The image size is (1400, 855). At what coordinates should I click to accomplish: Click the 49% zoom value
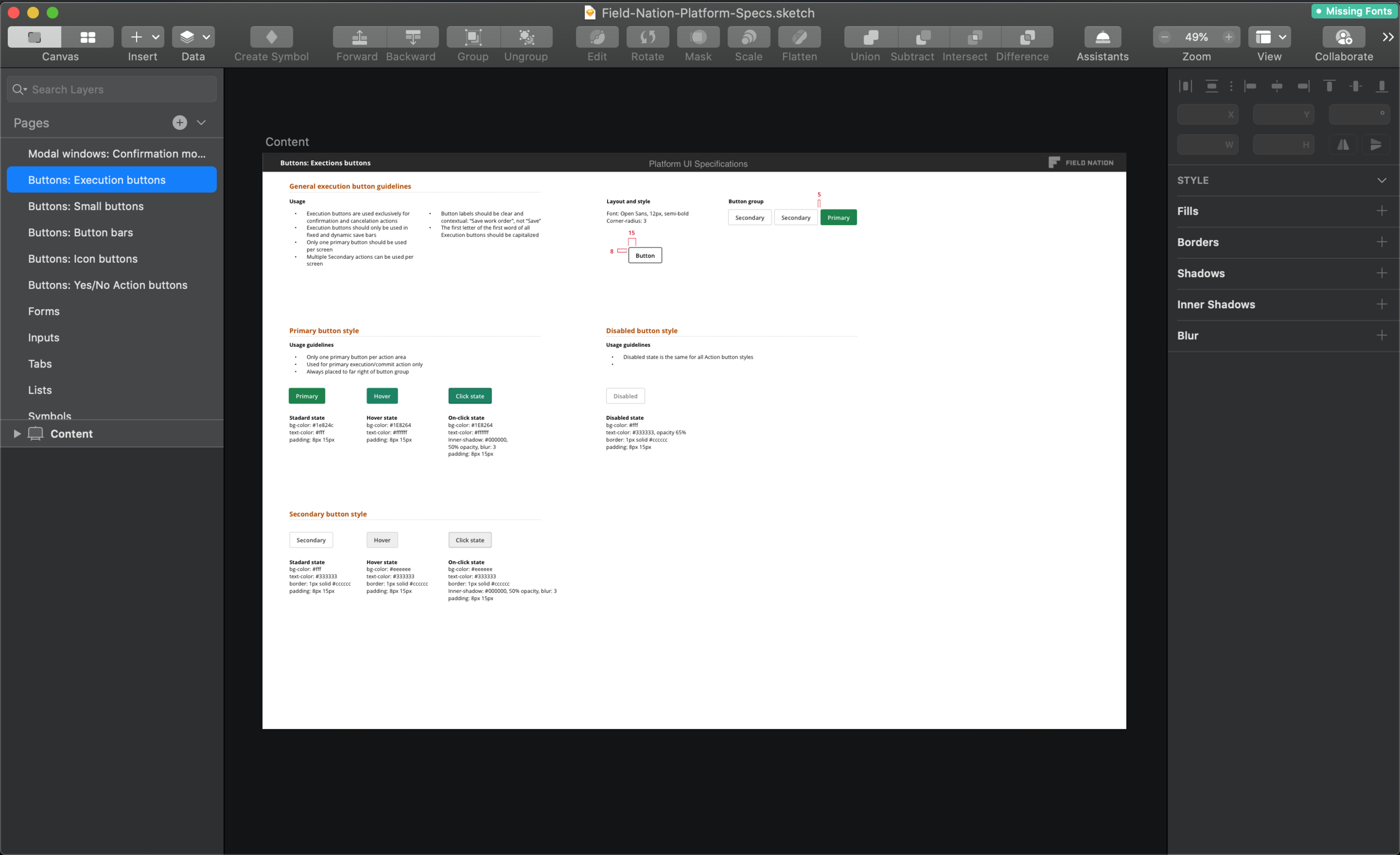1197,37
